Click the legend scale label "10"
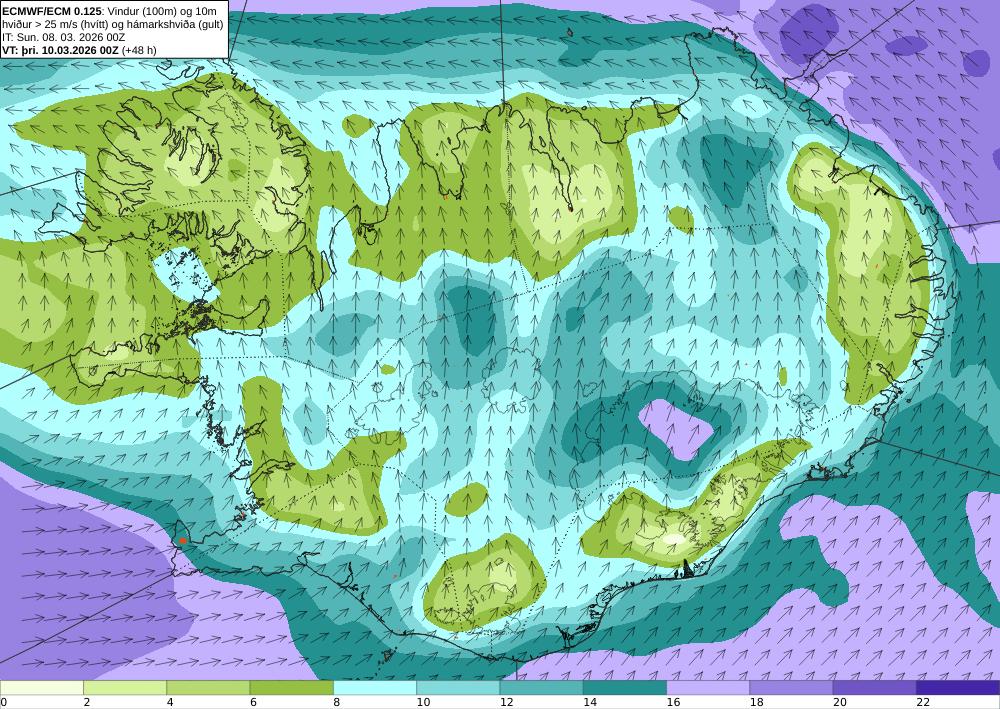 [423, 703]
